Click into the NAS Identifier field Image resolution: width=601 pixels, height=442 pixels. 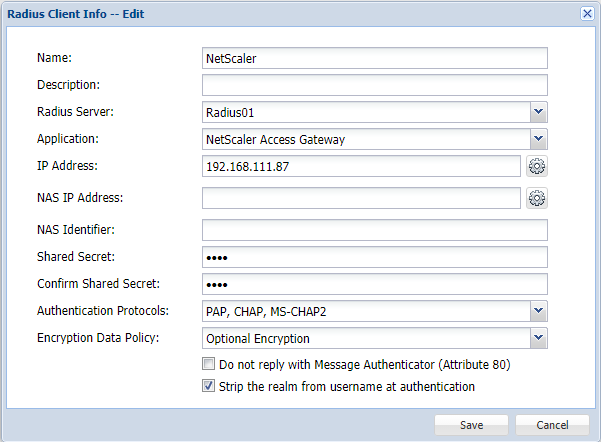(374, 230)
